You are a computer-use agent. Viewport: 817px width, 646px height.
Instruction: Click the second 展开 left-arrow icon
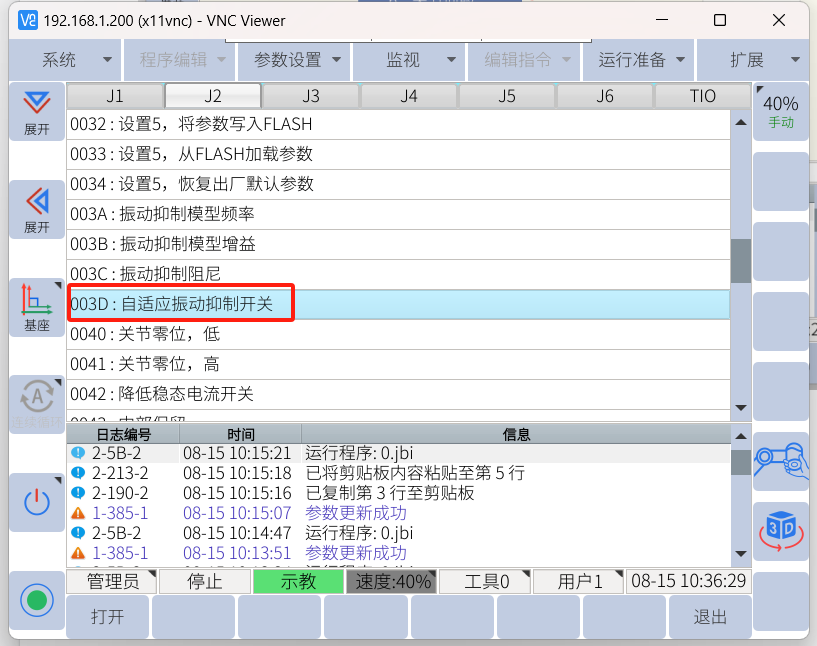pos(36,209)
